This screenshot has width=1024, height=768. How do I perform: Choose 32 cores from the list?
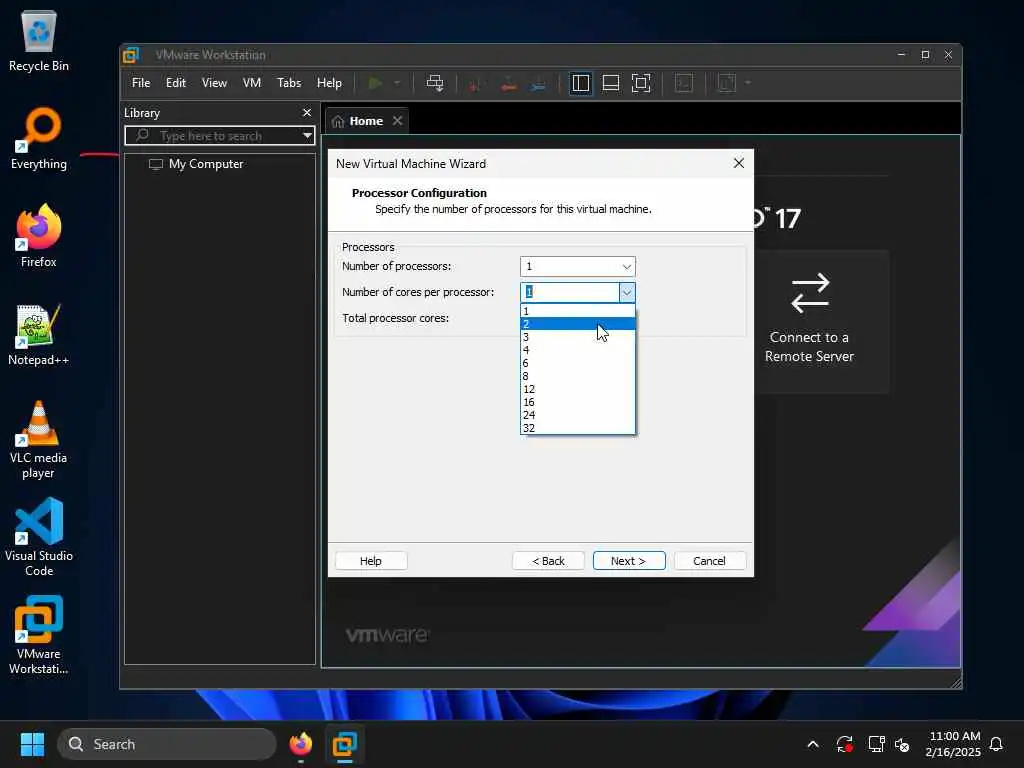tap(577, 428)
